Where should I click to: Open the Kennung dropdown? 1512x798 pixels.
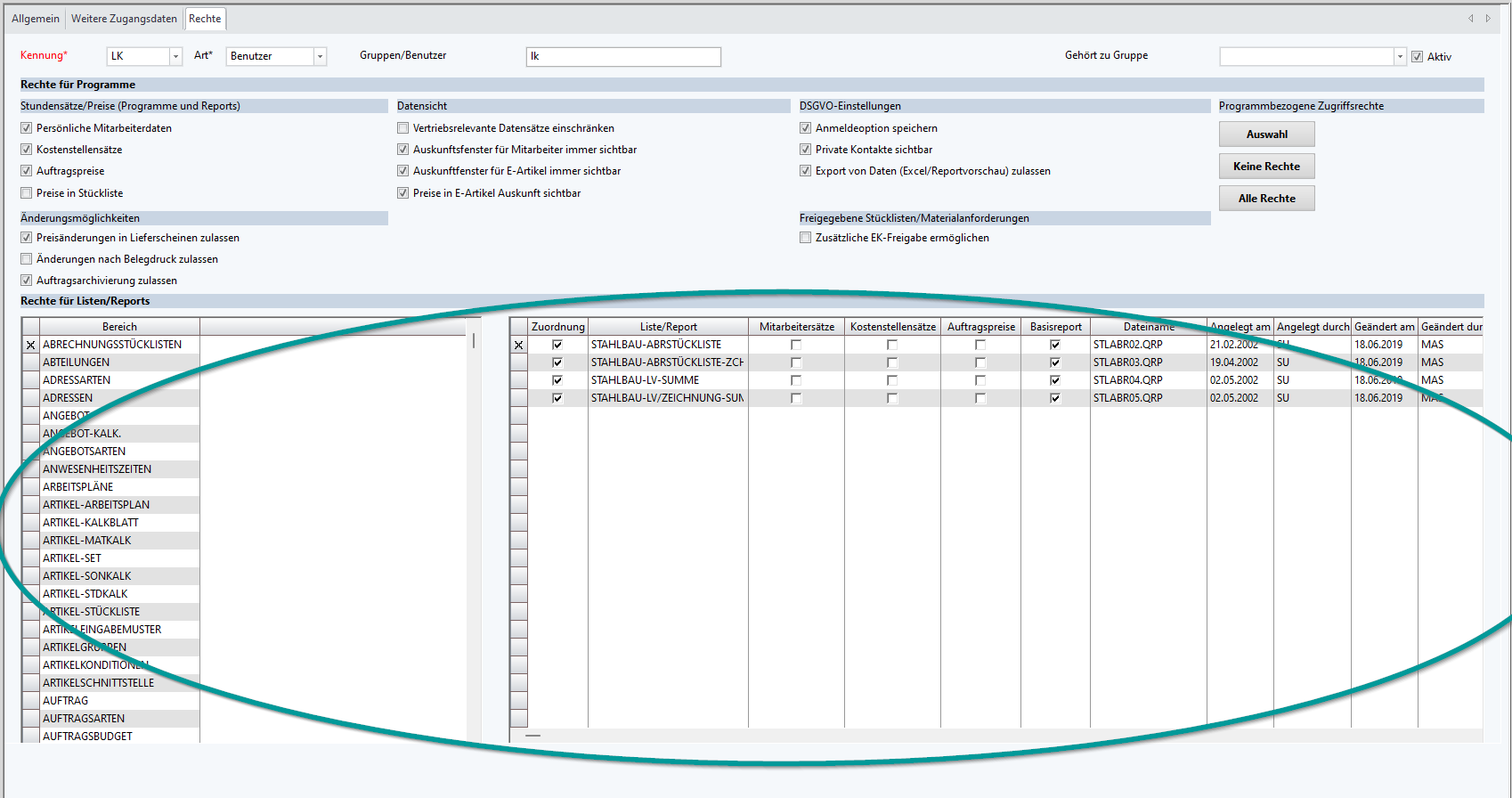pyautogui.click(x=175, y=56)
